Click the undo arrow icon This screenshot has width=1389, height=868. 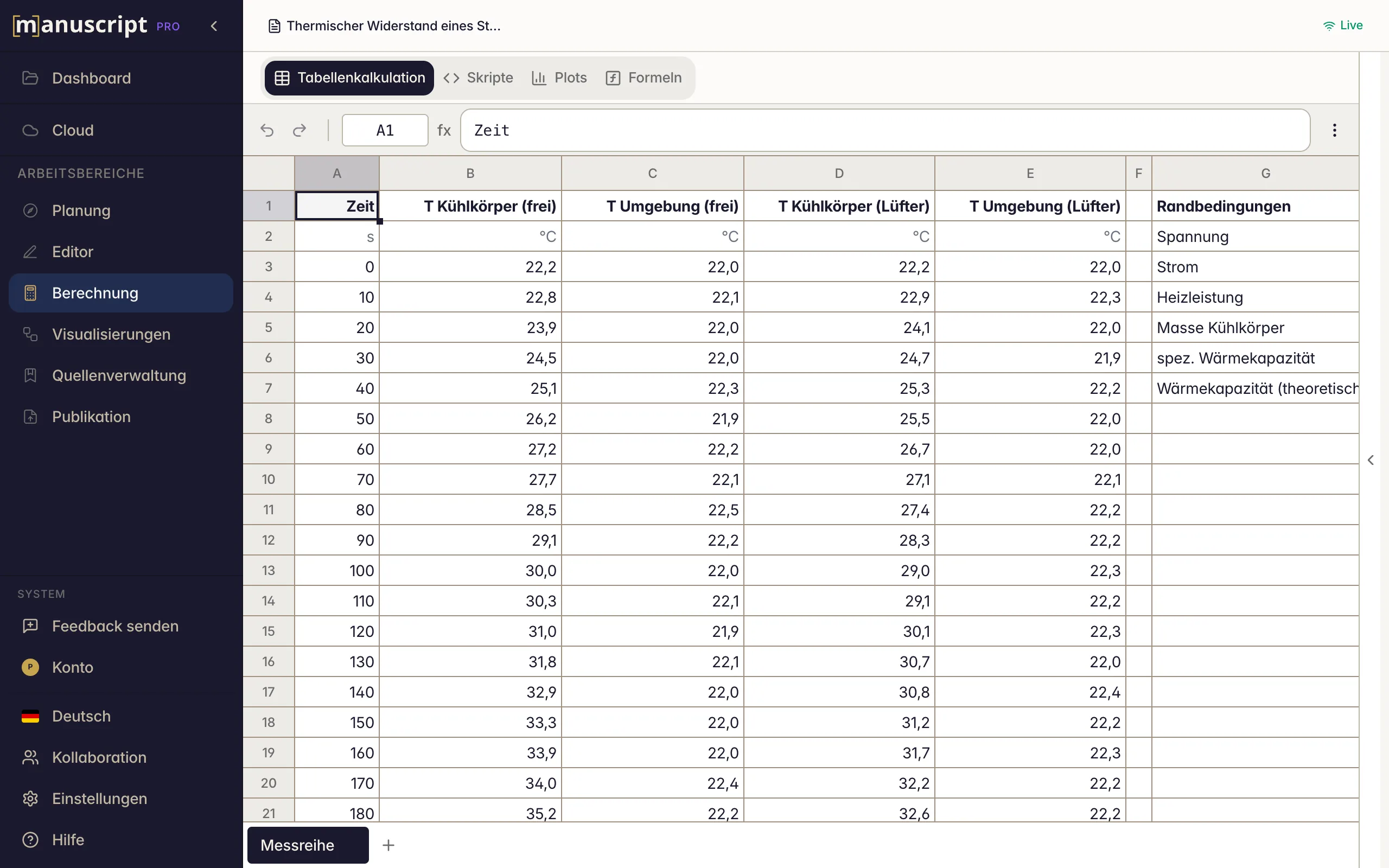(x=267, y=130)
